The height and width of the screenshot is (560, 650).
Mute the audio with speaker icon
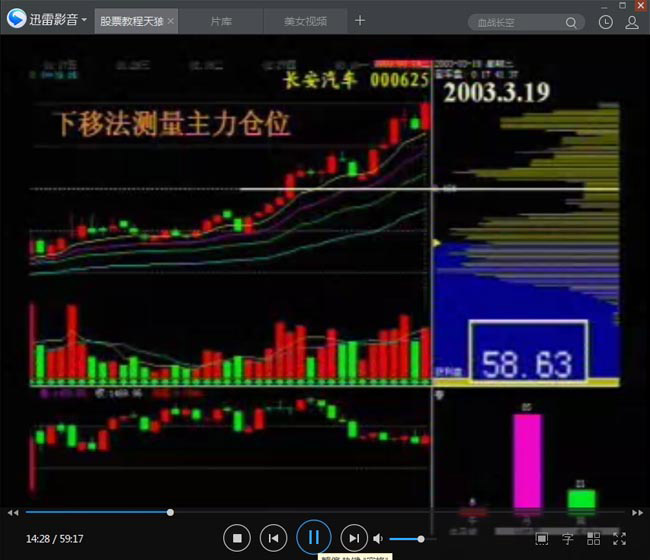tap(378, 538)
